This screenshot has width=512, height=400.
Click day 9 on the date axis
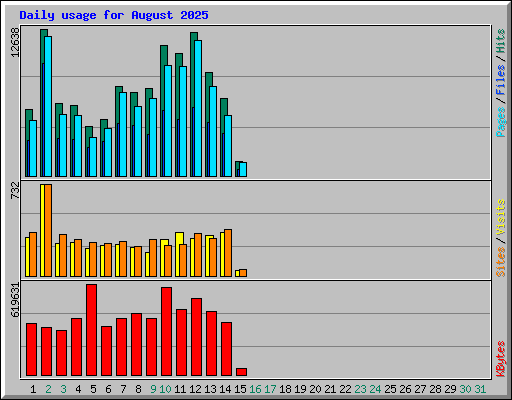153,389
